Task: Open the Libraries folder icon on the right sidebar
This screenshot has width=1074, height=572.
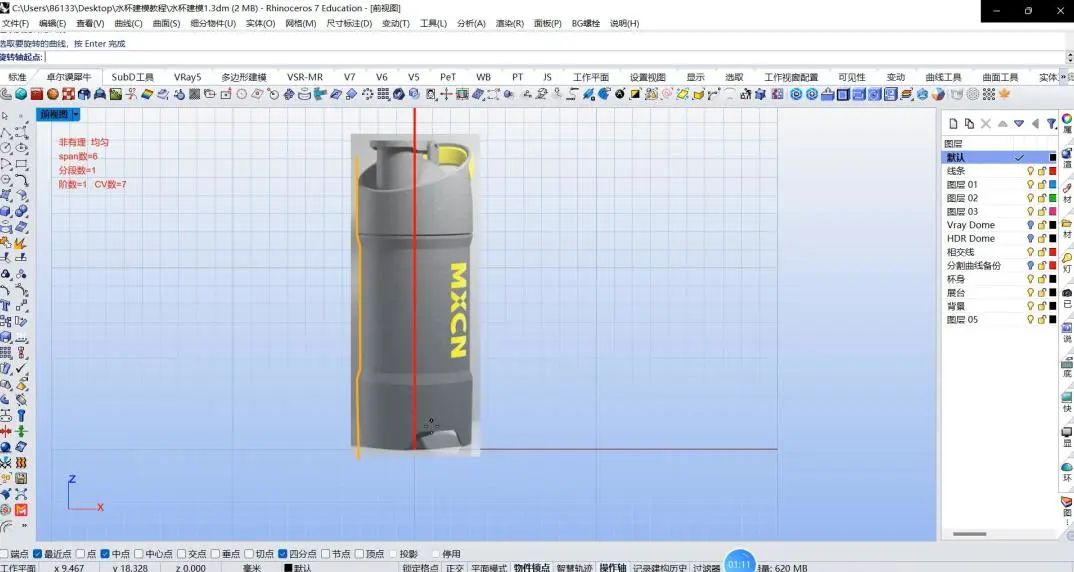Action: coord(1067,223)
